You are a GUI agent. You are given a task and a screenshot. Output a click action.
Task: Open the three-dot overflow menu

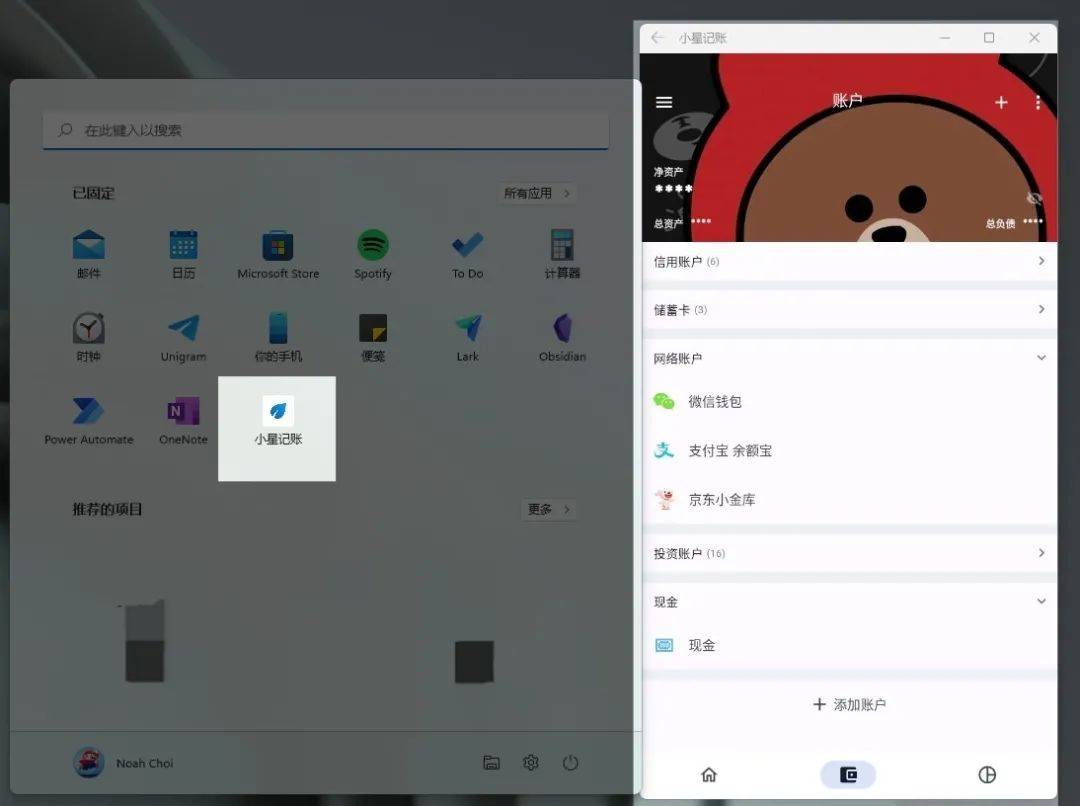point(1037,103)
